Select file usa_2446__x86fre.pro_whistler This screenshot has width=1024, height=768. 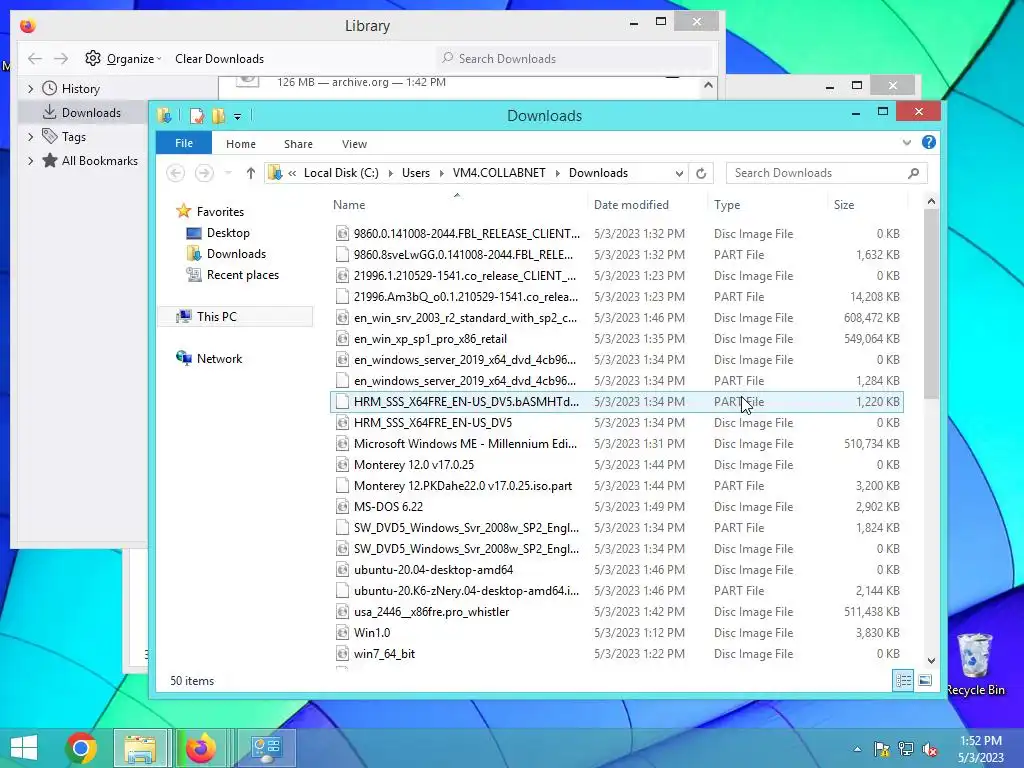(x=431, y=612)
